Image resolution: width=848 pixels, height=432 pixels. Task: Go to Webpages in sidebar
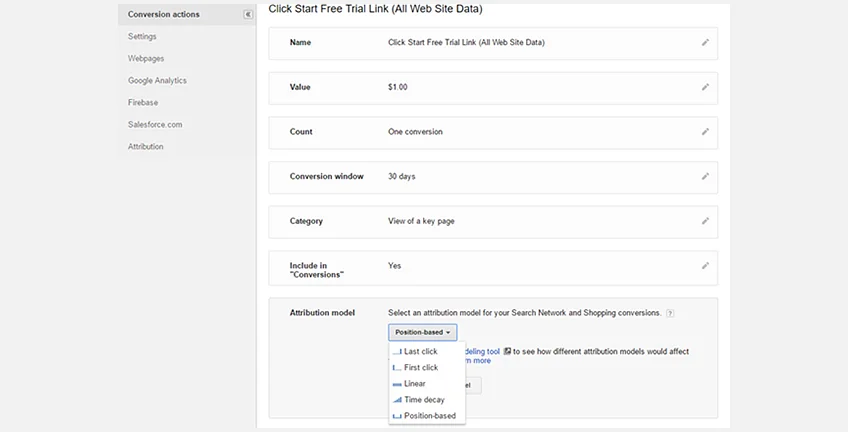click(x=146, y=58)
